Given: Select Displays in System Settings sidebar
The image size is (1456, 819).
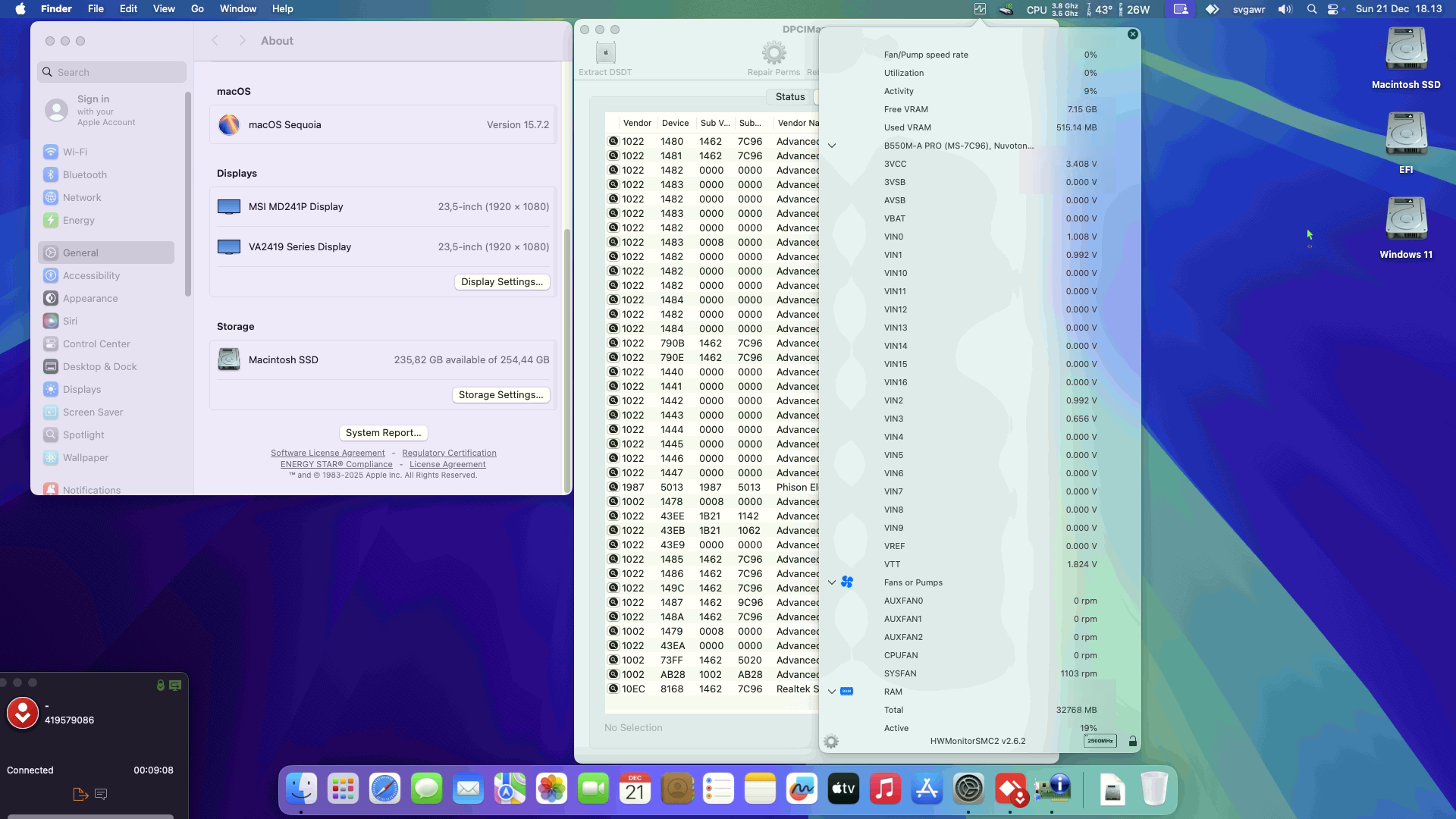Looking at the screenshot, I should pyautogui.click(x=106, y=389).
